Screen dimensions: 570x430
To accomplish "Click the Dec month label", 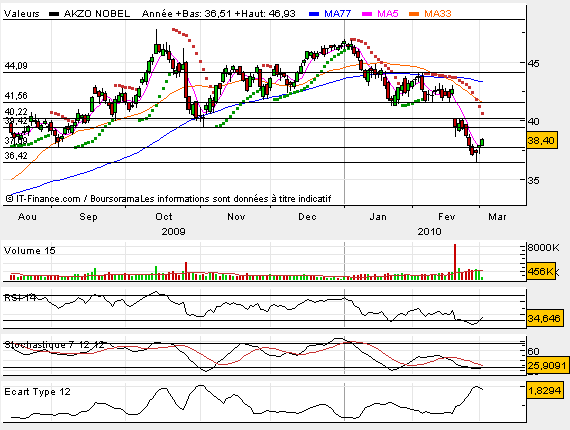I will click(x=307, y=217).
